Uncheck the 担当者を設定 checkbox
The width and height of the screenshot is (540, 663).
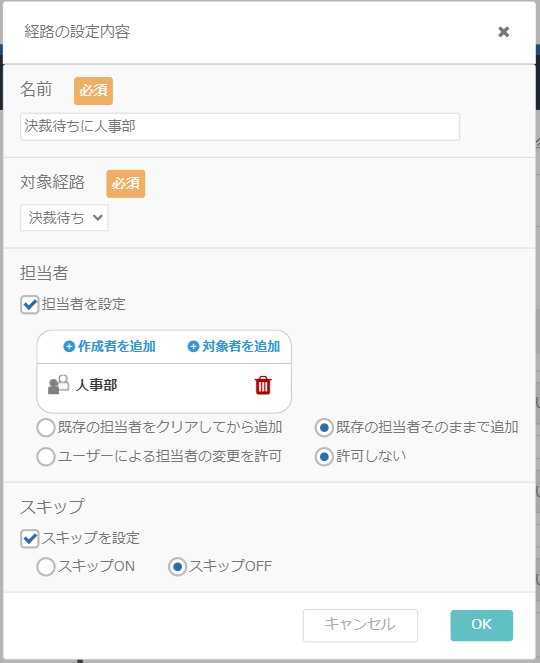point(30,304)
